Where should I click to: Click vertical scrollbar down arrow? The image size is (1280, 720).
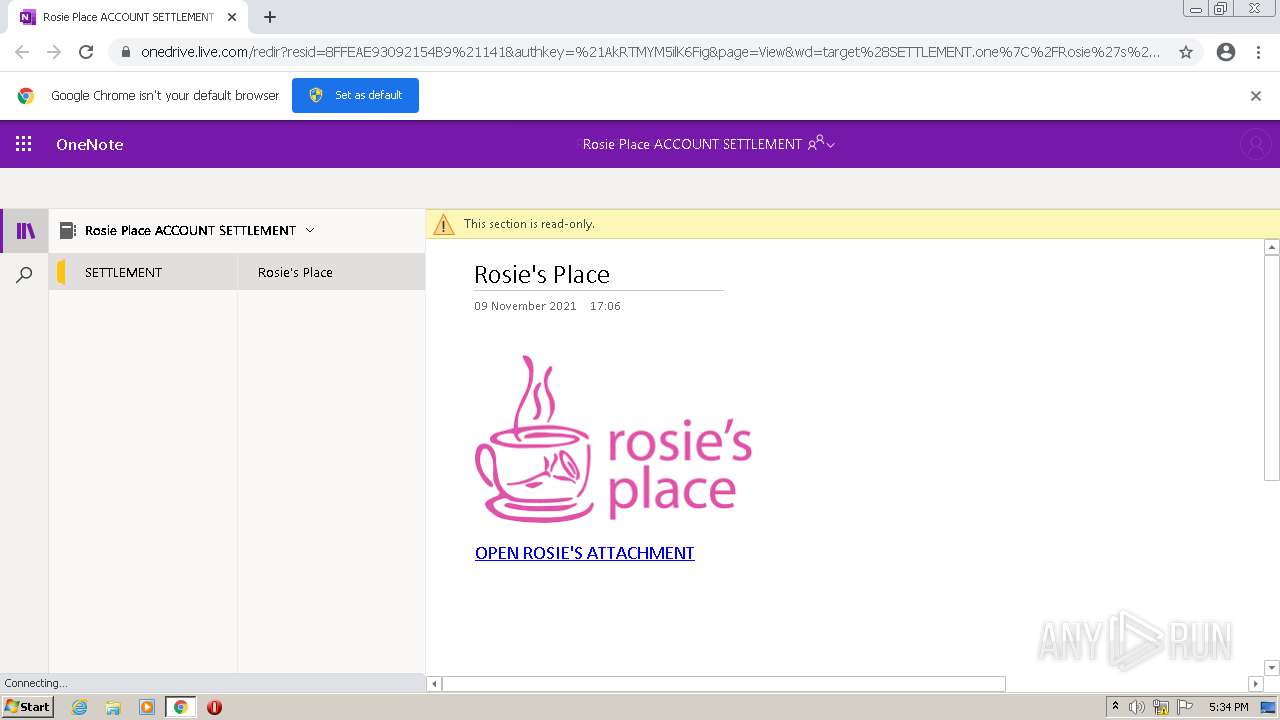[1272, 667]
